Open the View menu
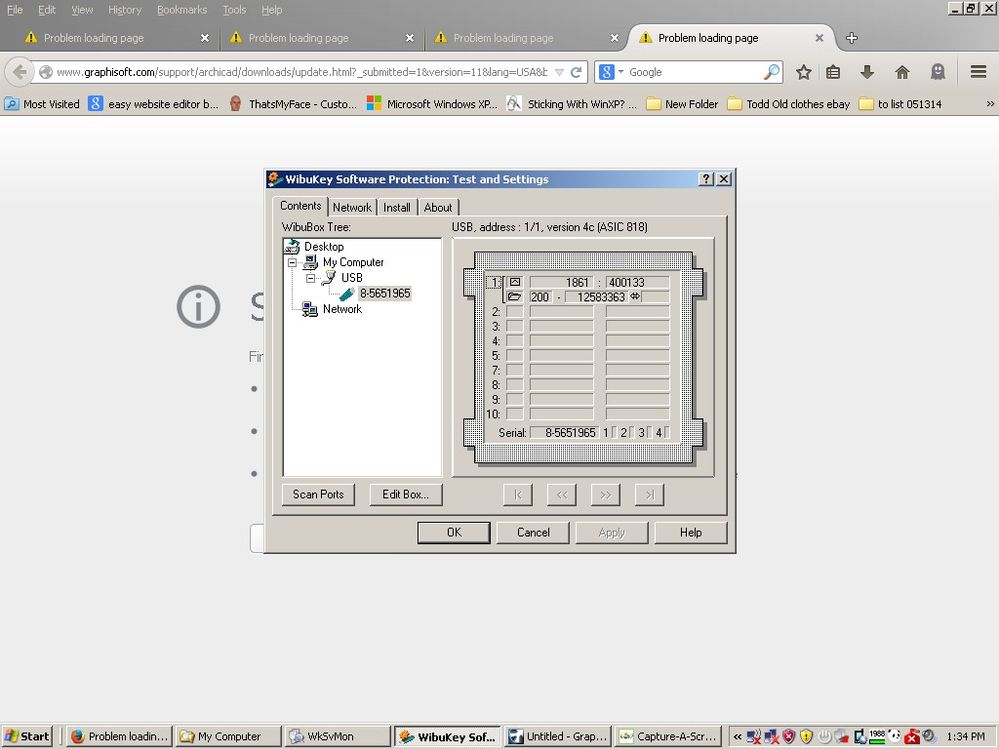Screen dimensions: 999x749 point(82,10)
